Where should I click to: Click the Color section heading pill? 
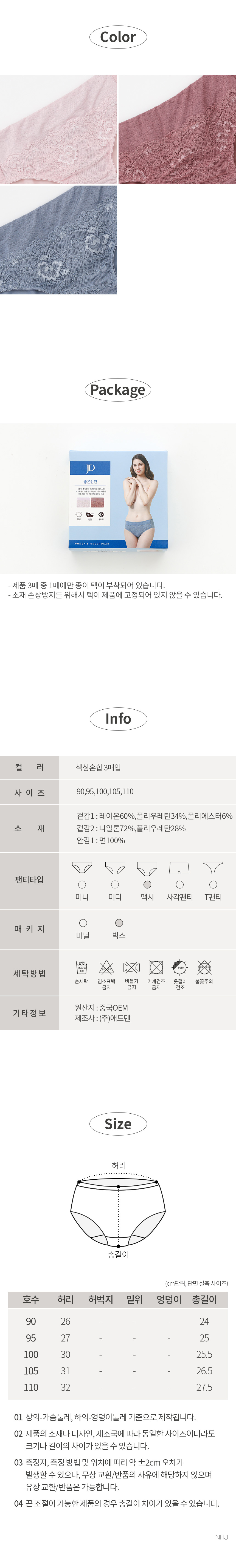point(118,37)
